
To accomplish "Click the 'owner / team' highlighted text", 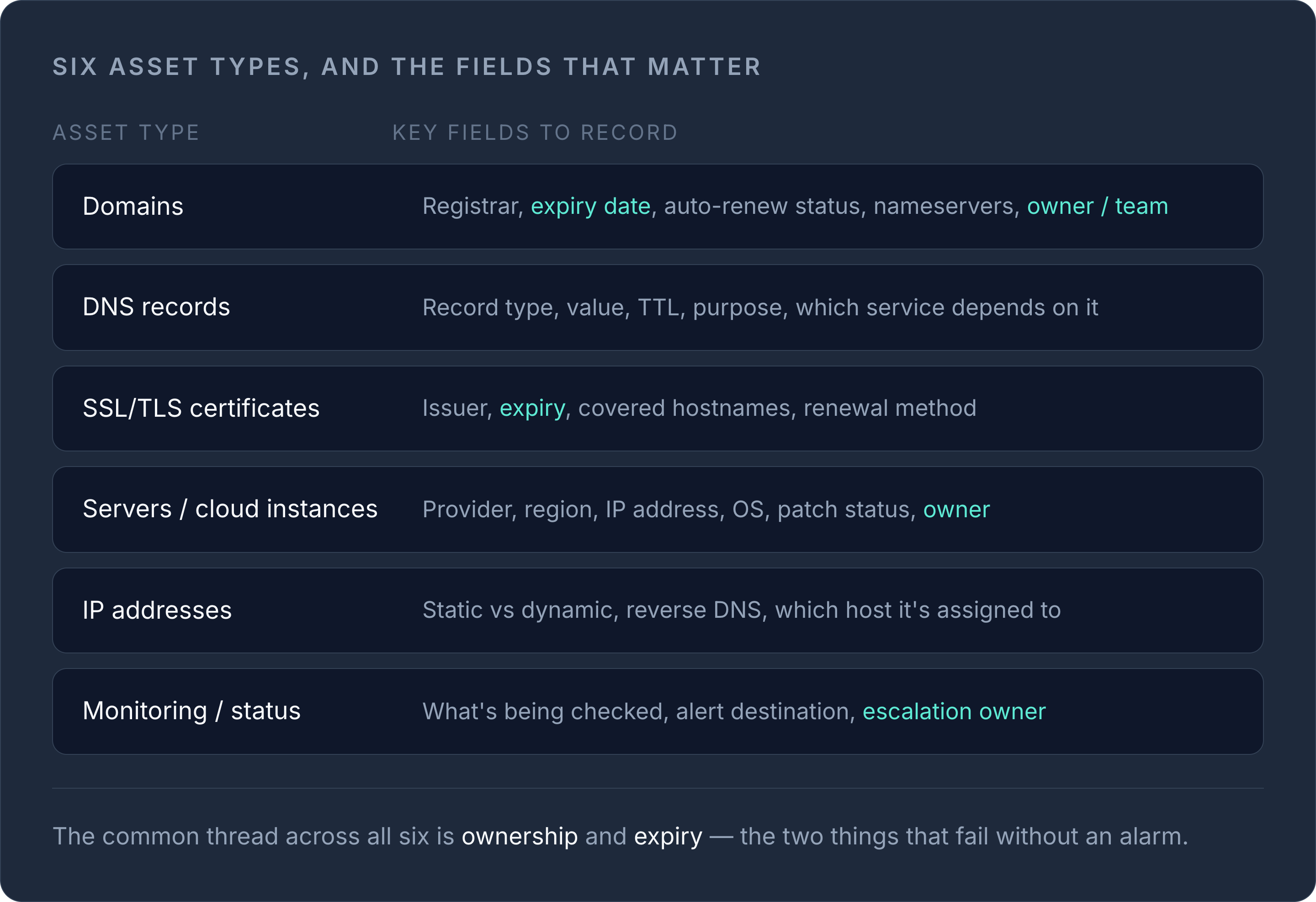I will click(x=1098, y=206).
